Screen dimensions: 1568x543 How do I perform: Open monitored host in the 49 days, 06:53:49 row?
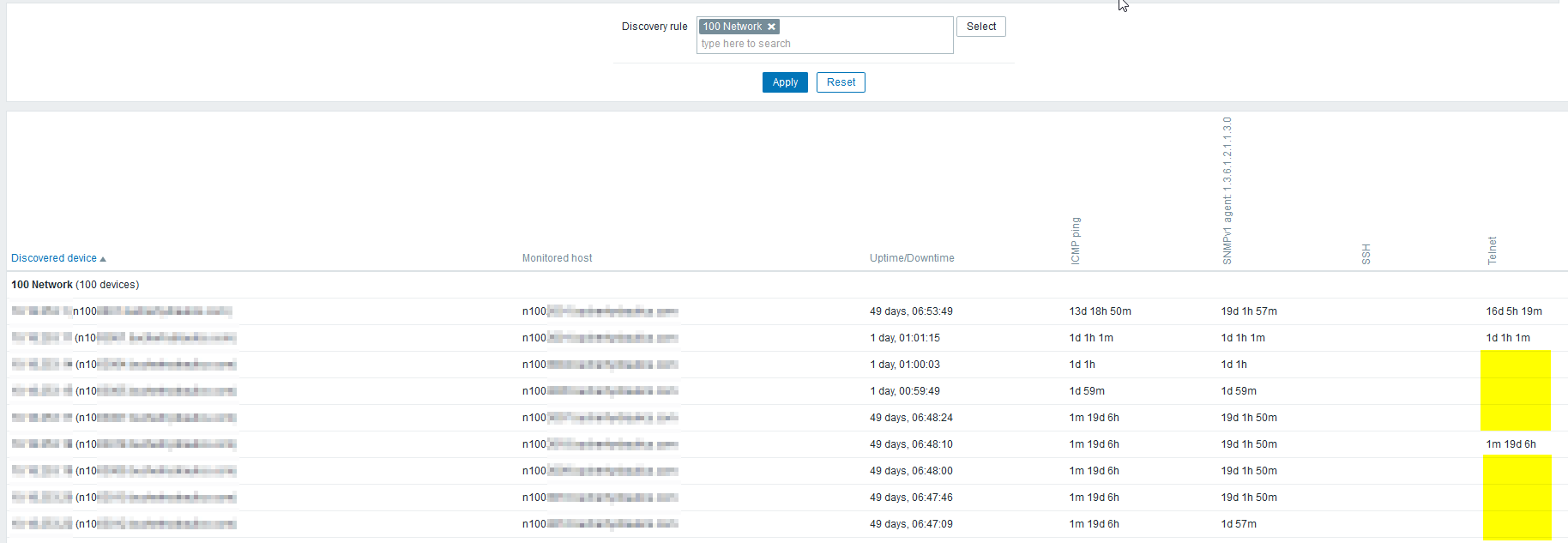[600, 311]
